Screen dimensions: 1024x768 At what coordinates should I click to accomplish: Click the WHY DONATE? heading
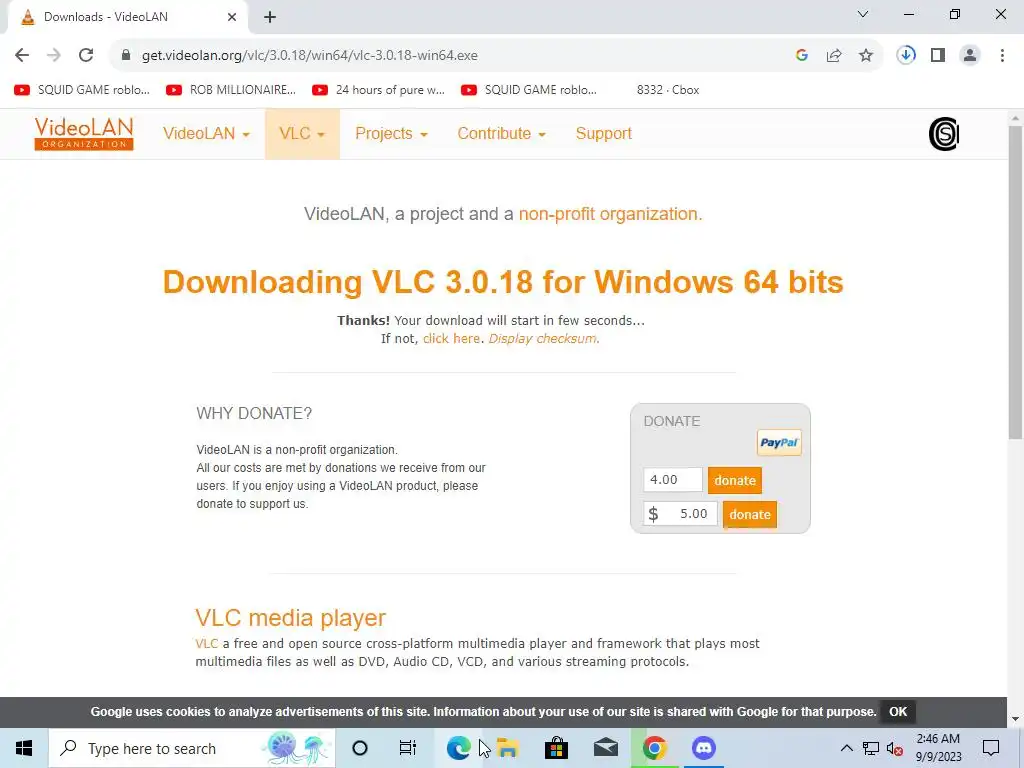pyautogui.click(x=254, y=413)
